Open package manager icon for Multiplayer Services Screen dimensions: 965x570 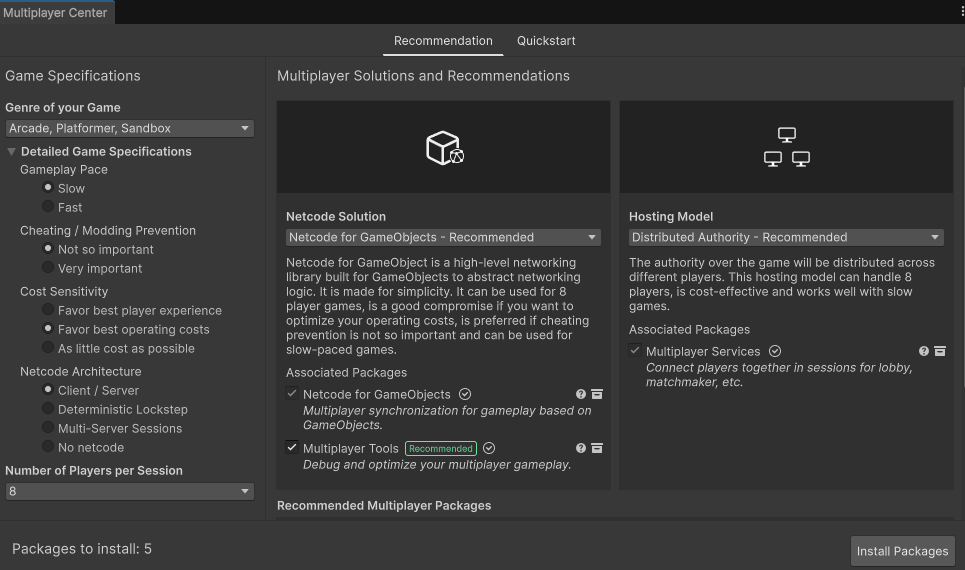coord(940,351)
